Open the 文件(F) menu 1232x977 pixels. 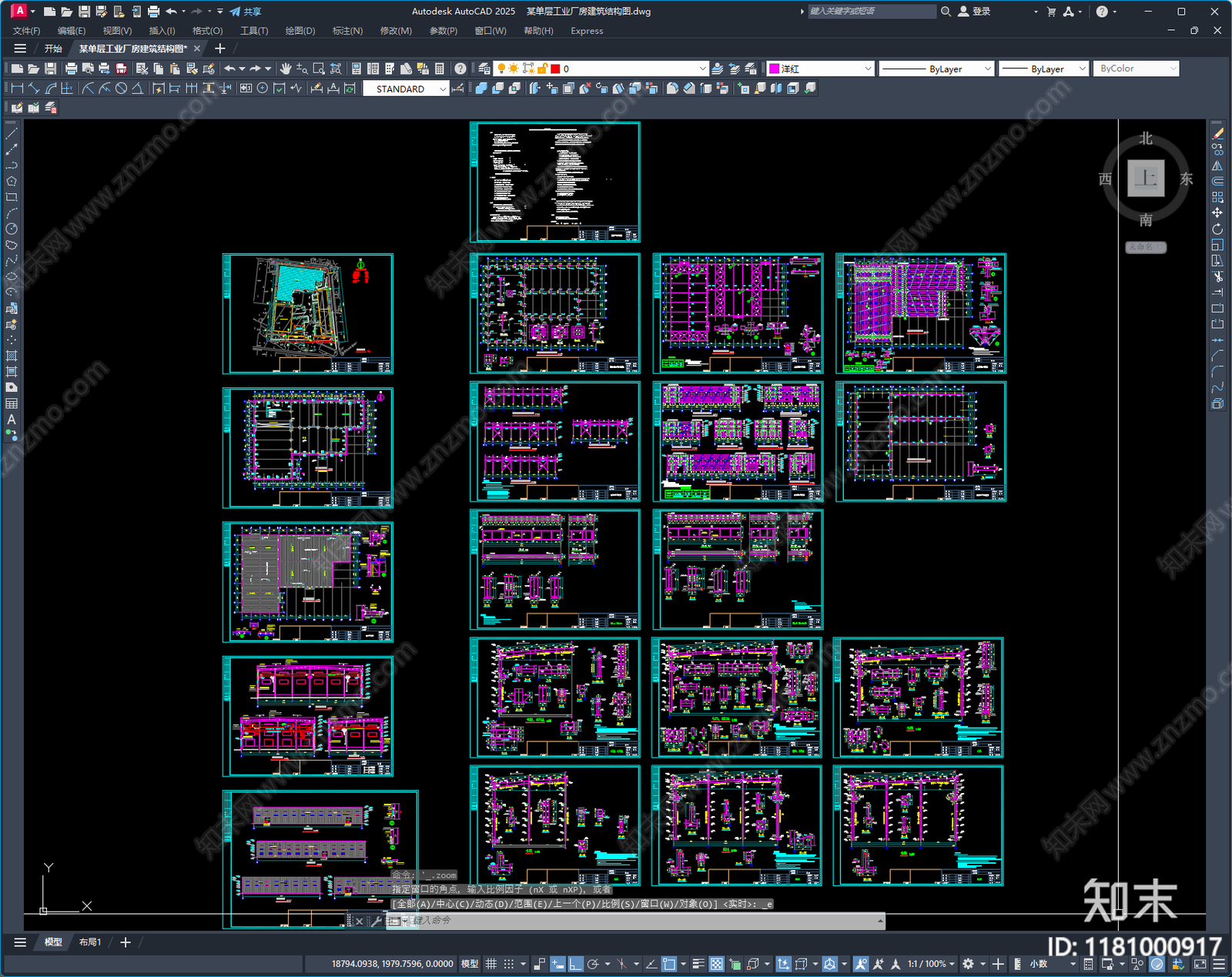pyautogui.click(x=26, y=31)
